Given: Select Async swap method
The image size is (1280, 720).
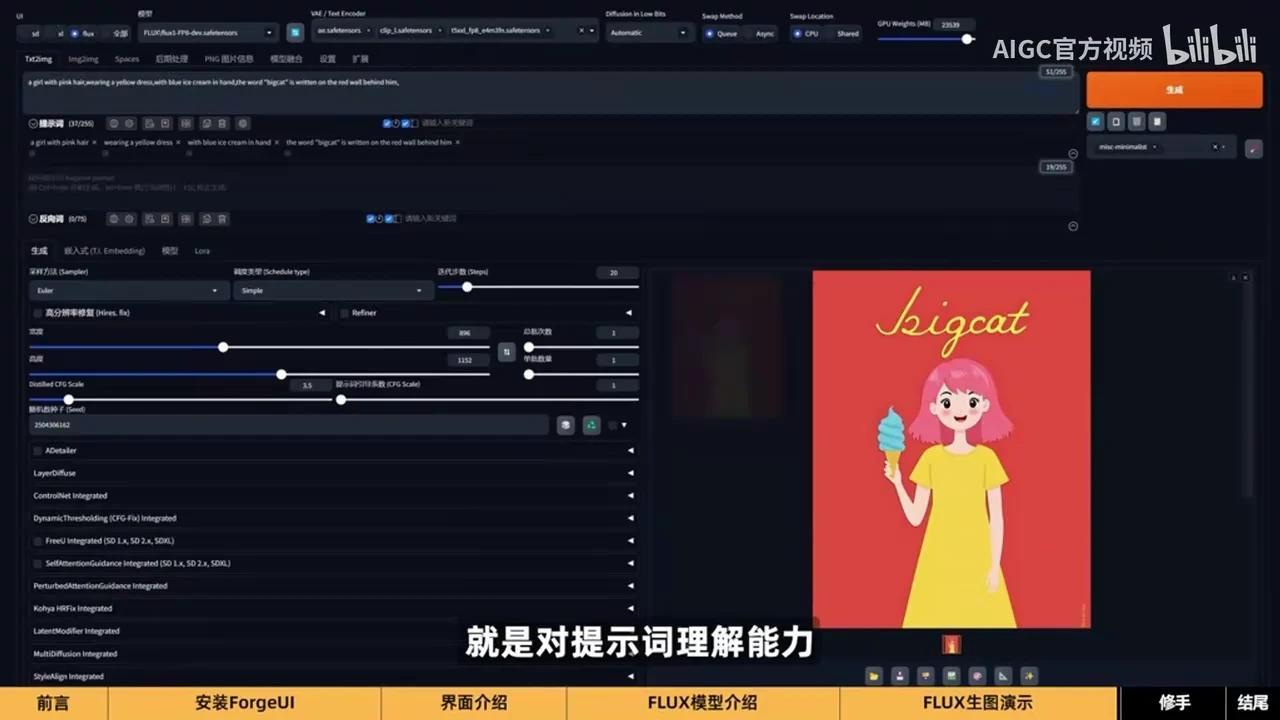Looking at the screenshot, I should pyautogui.click(x=760, y=33).
